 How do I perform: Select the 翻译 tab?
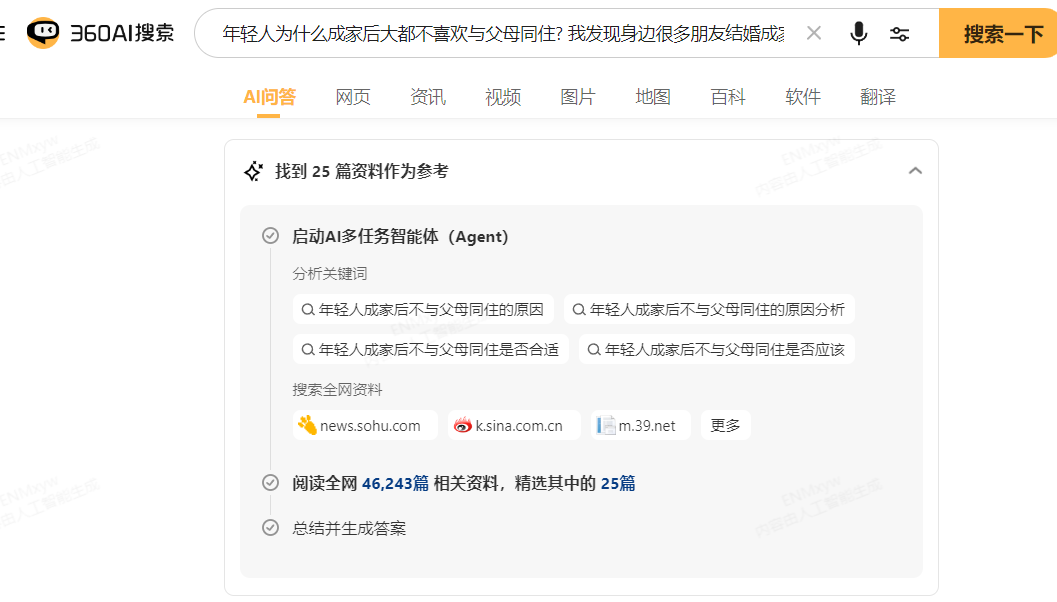pyautogui.click(x=877, y=97)
